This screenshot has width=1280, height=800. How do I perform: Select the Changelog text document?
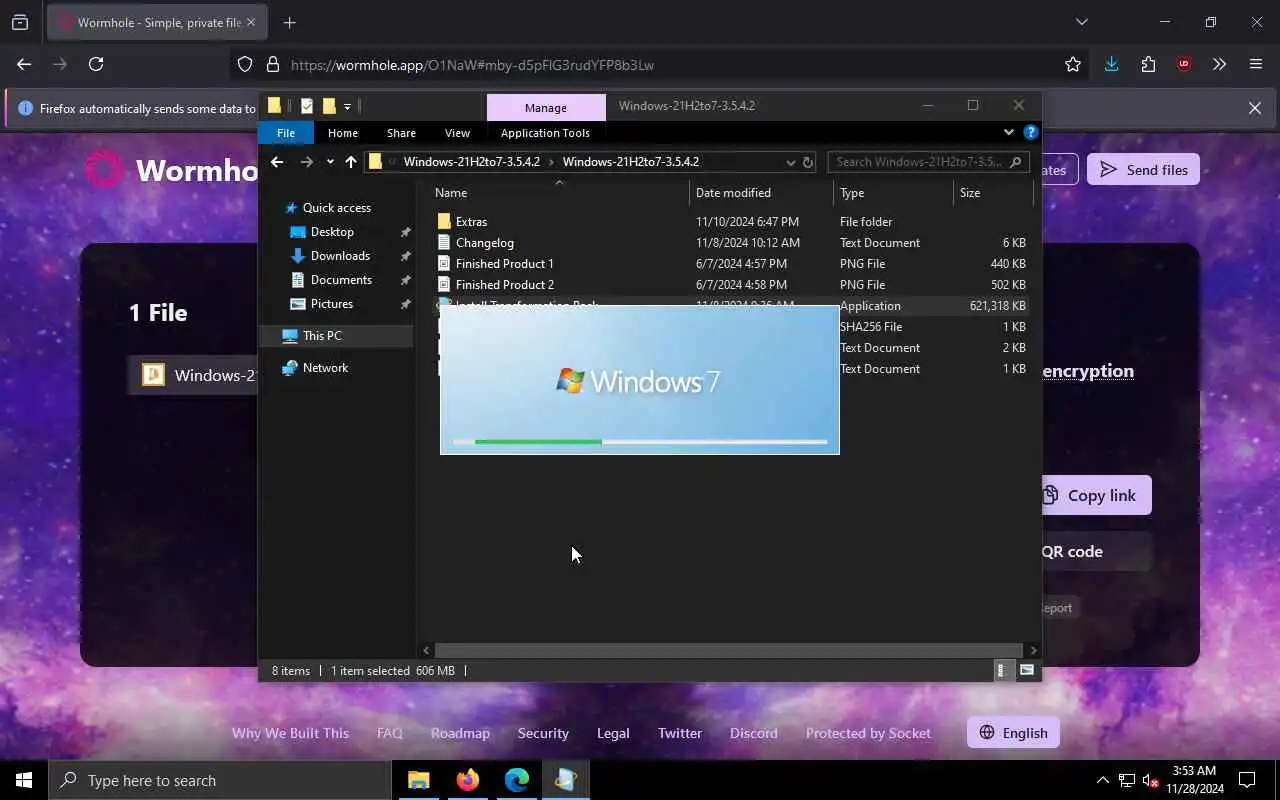485,243
